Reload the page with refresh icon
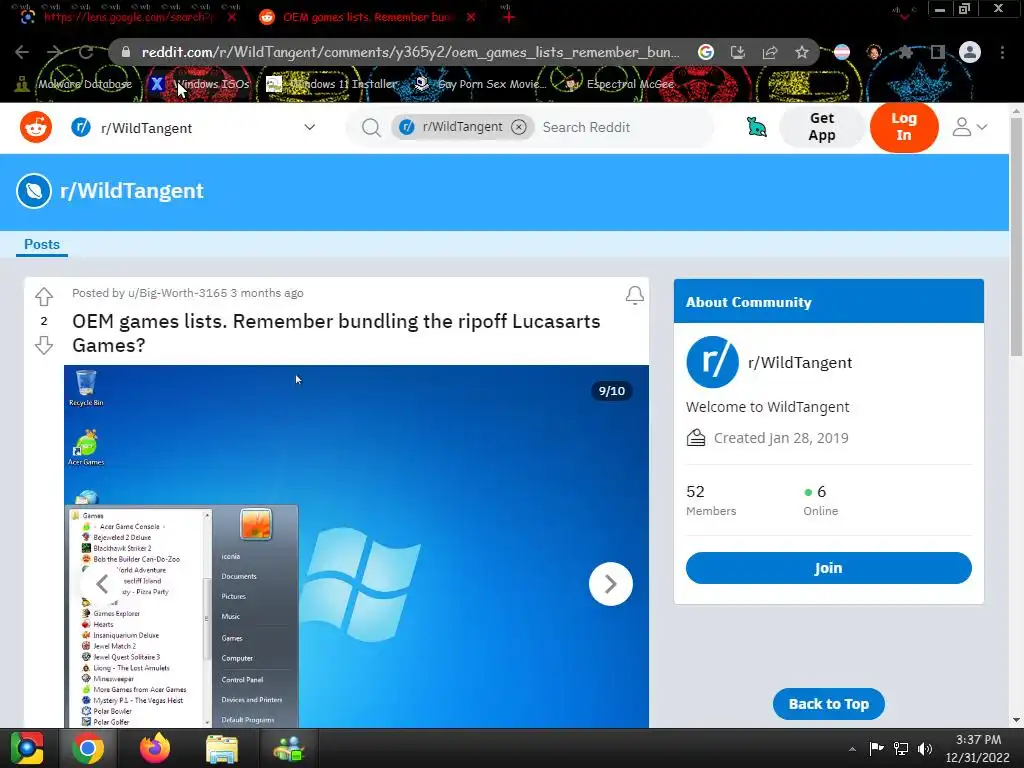Screen dimensions: 1024x768 (x=86, y=52)
